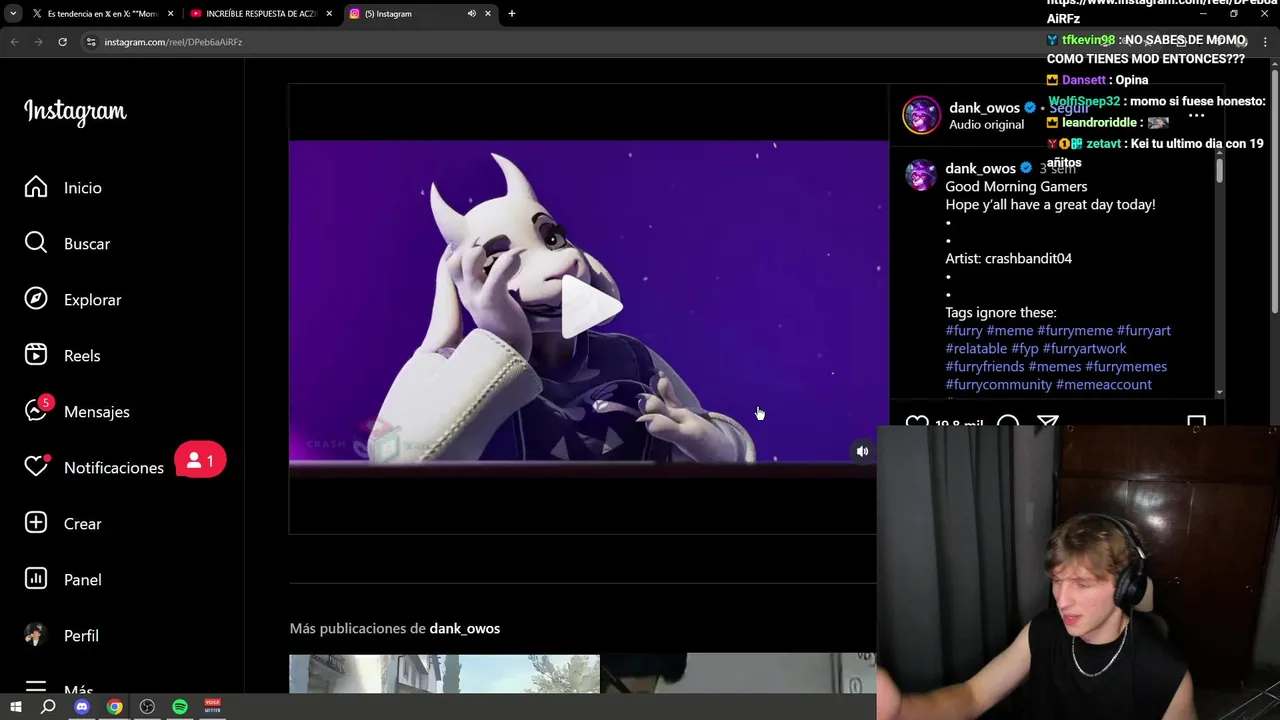Open hashtag #furrymemes

pos(1126,367)
